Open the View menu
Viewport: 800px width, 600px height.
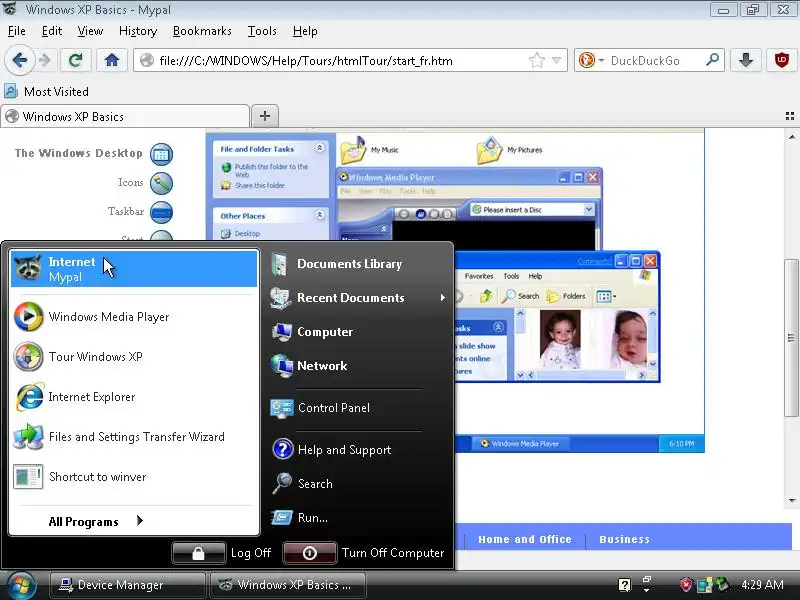pyautogui.click(x=90, y=31)
